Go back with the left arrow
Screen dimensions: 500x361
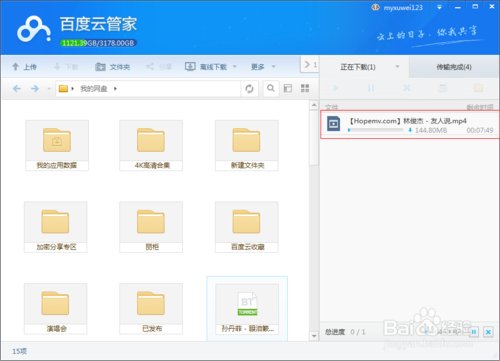[x=17, y=89]
